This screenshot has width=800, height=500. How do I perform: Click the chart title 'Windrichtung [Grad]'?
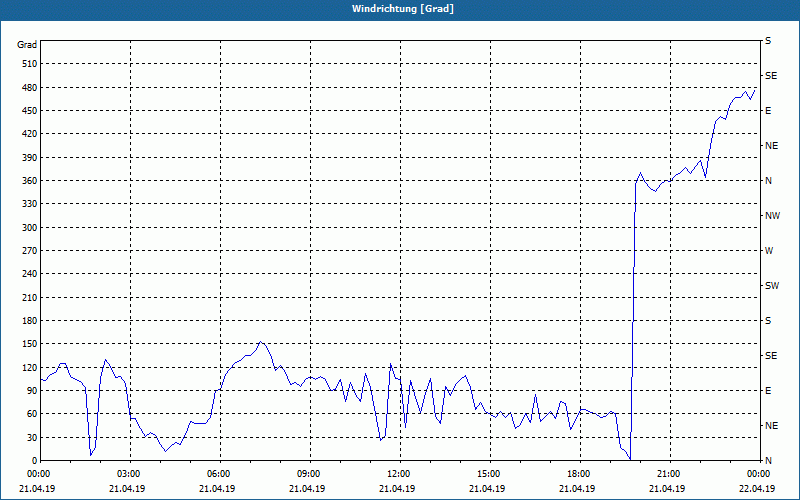[x=403, y=9]
